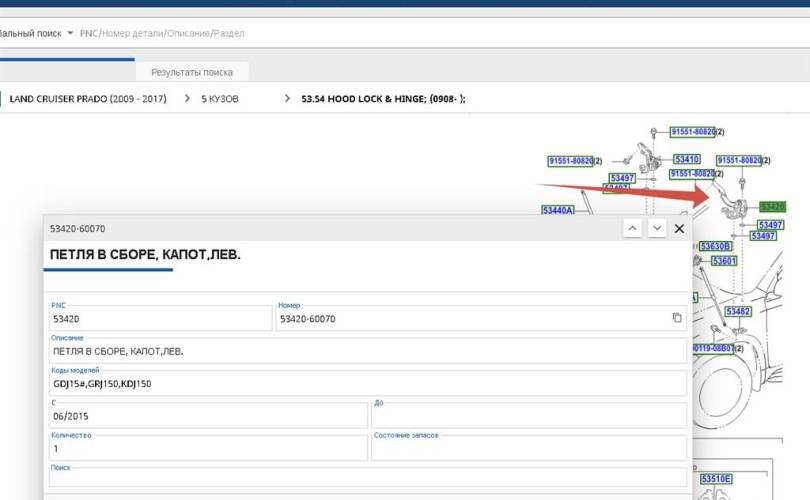Select part callout 53482 near the fender
Screen dimensions: 810x500
[738, 312]
